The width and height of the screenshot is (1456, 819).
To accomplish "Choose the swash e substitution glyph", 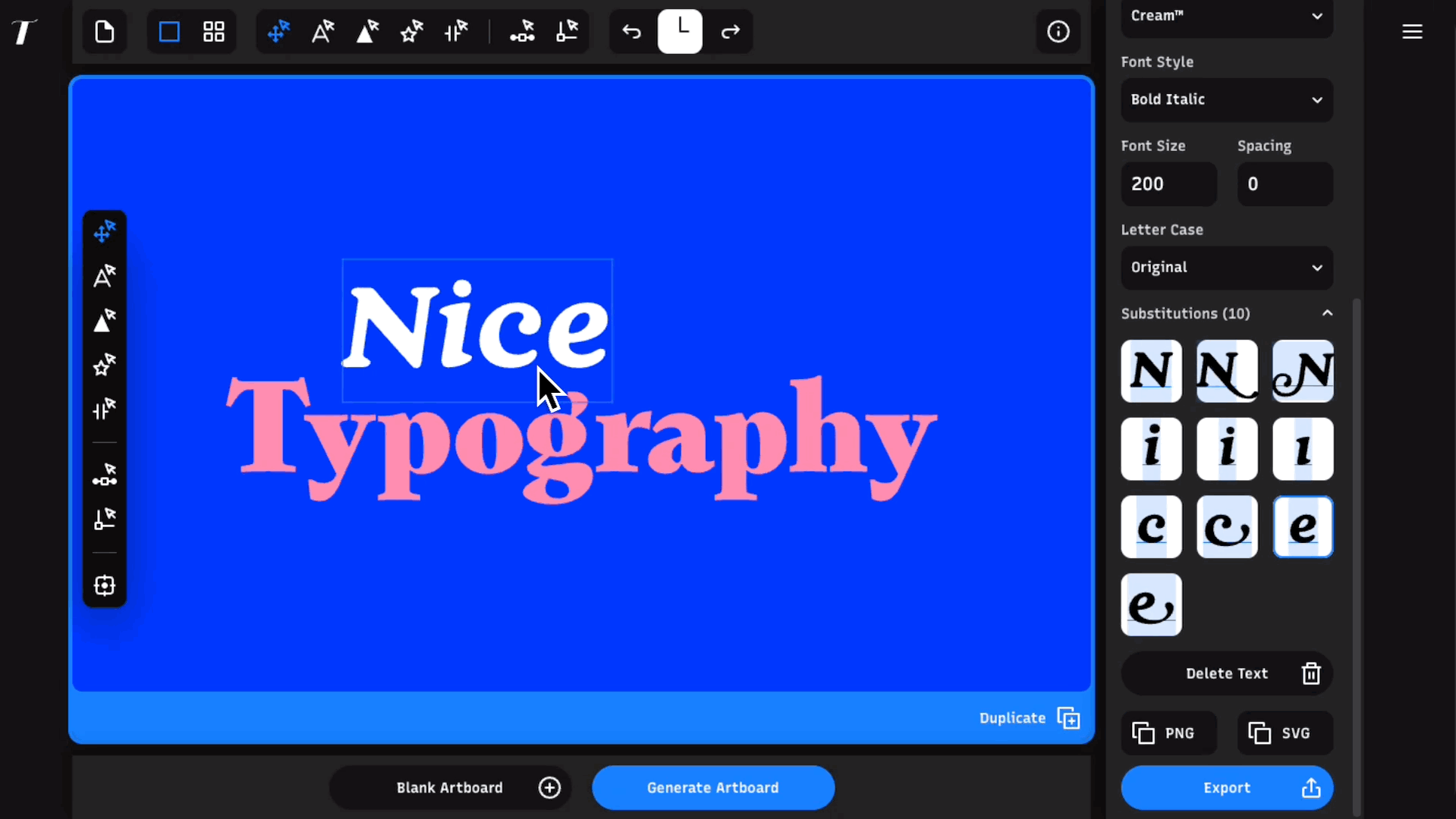I will click(x=1151, y=604).
